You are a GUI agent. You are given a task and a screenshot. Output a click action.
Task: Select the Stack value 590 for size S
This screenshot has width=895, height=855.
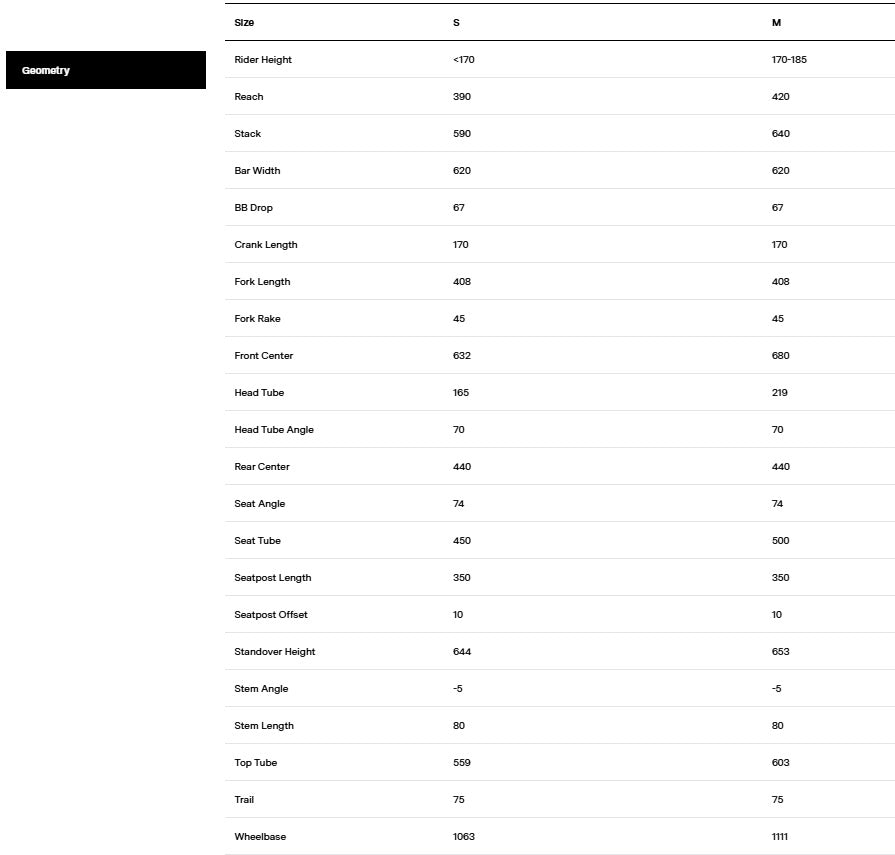(x=461, y=134)
